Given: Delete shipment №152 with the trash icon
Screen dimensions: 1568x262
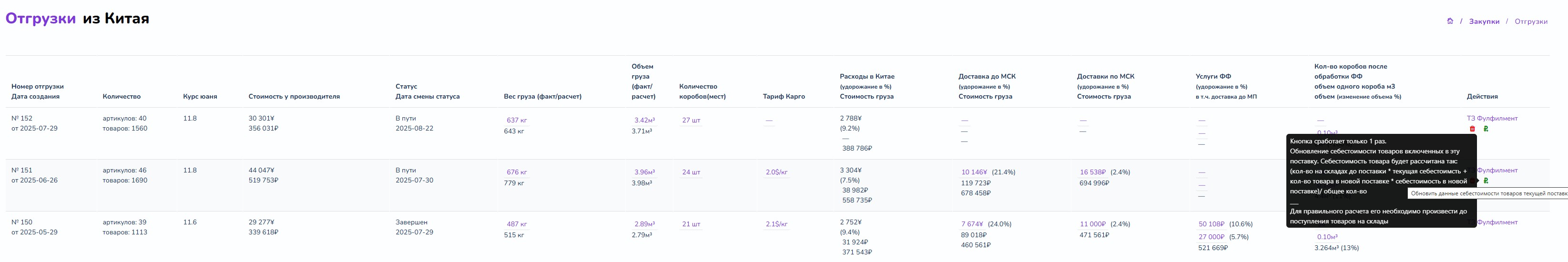Looking at the screenshot, I should point(1472,129).
